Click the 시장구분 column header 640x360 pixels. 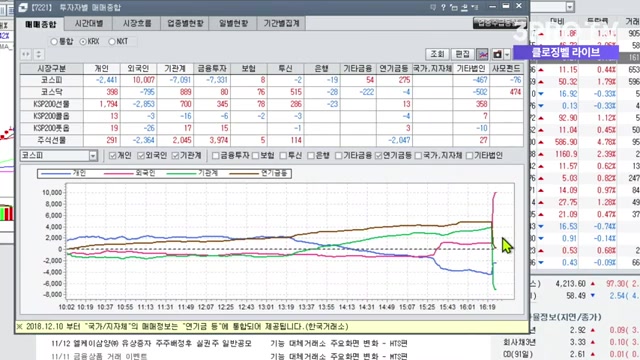click(52, 69)
